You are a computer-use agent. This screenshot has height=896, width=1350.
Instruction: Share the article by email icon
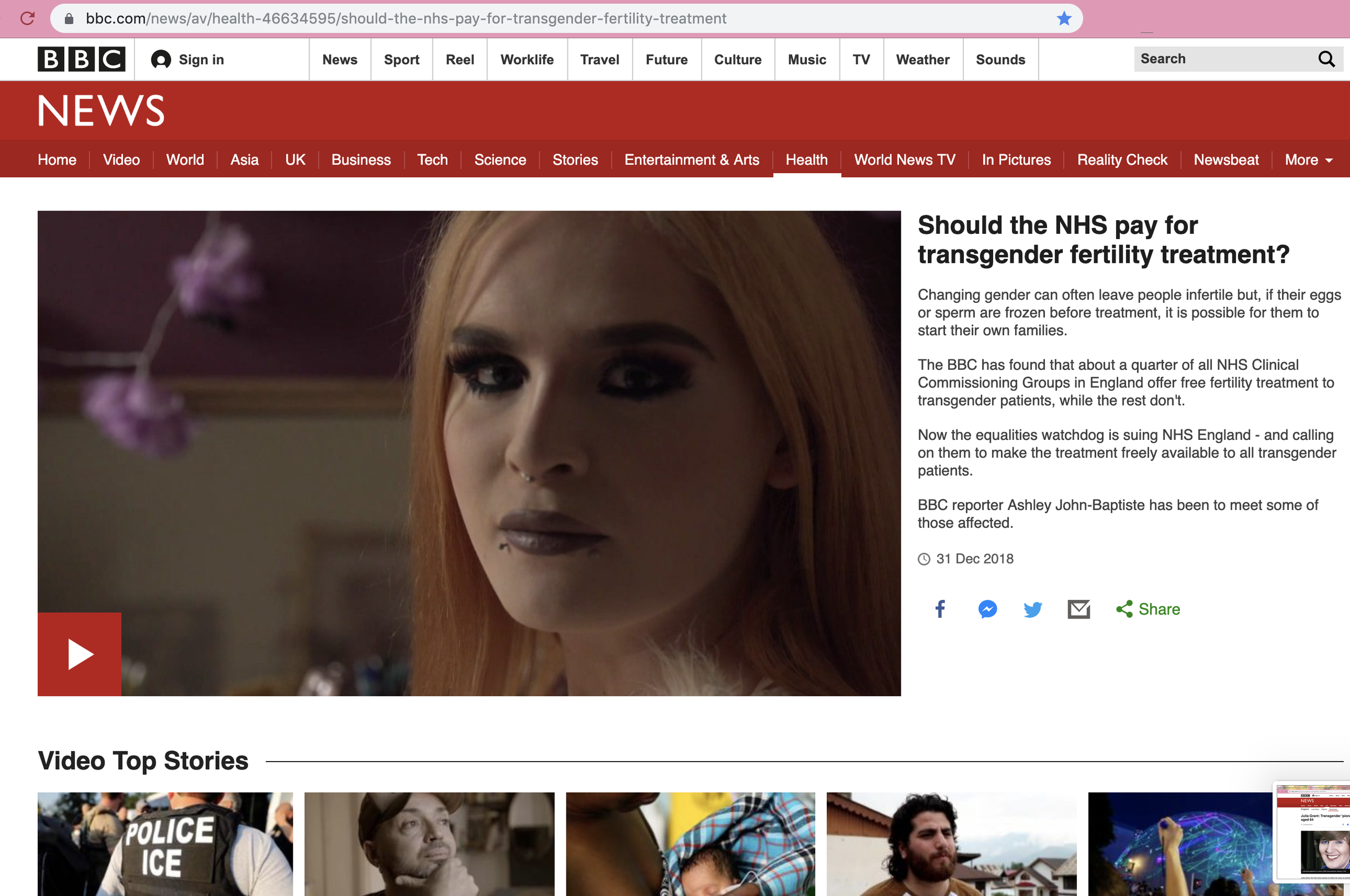click(x=1078, y=609)
